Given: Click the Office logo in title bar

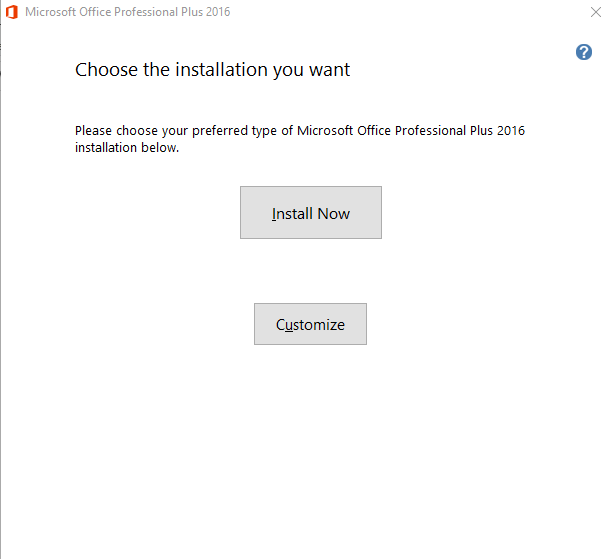Looking at the screenshot, I should point(12,12).
